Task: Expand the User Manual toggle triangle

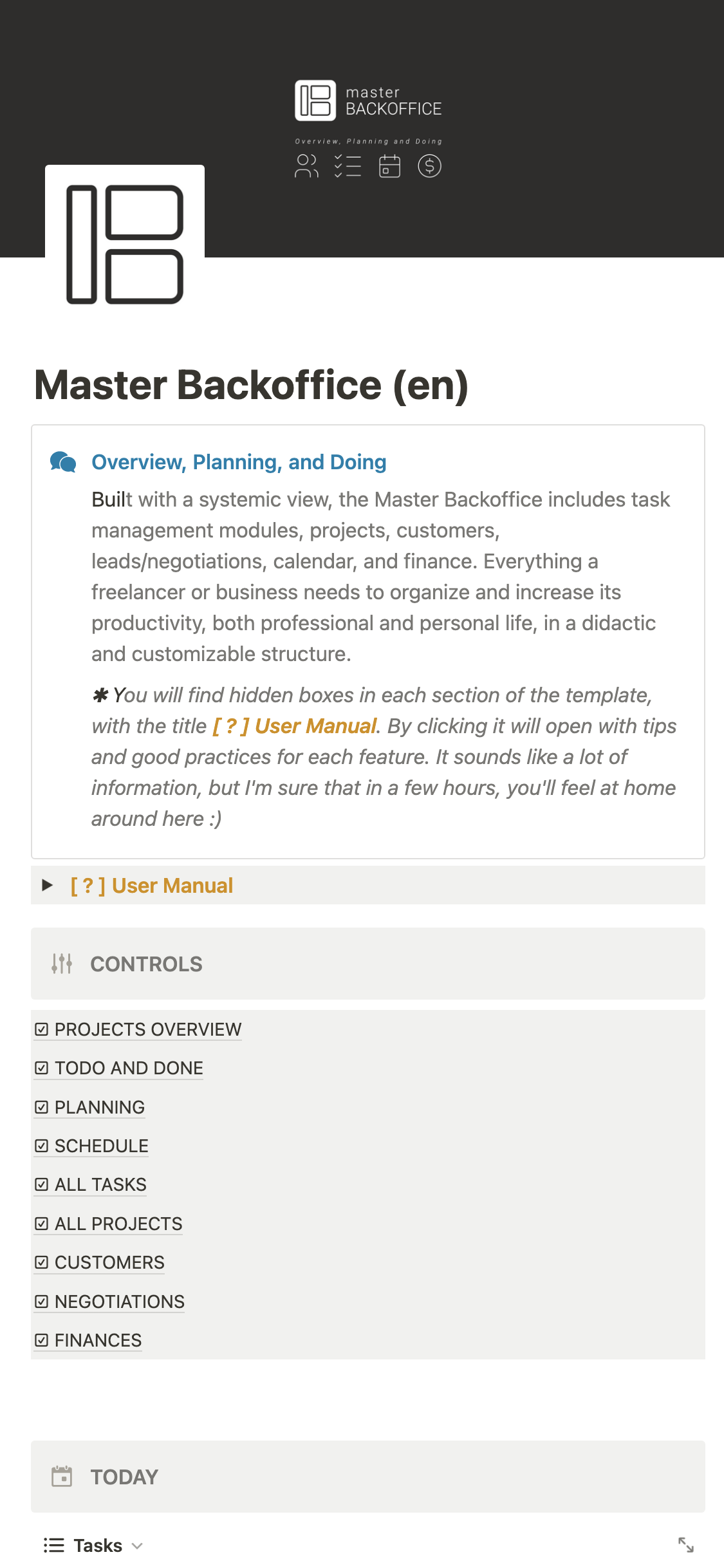Action: point(47,885)
